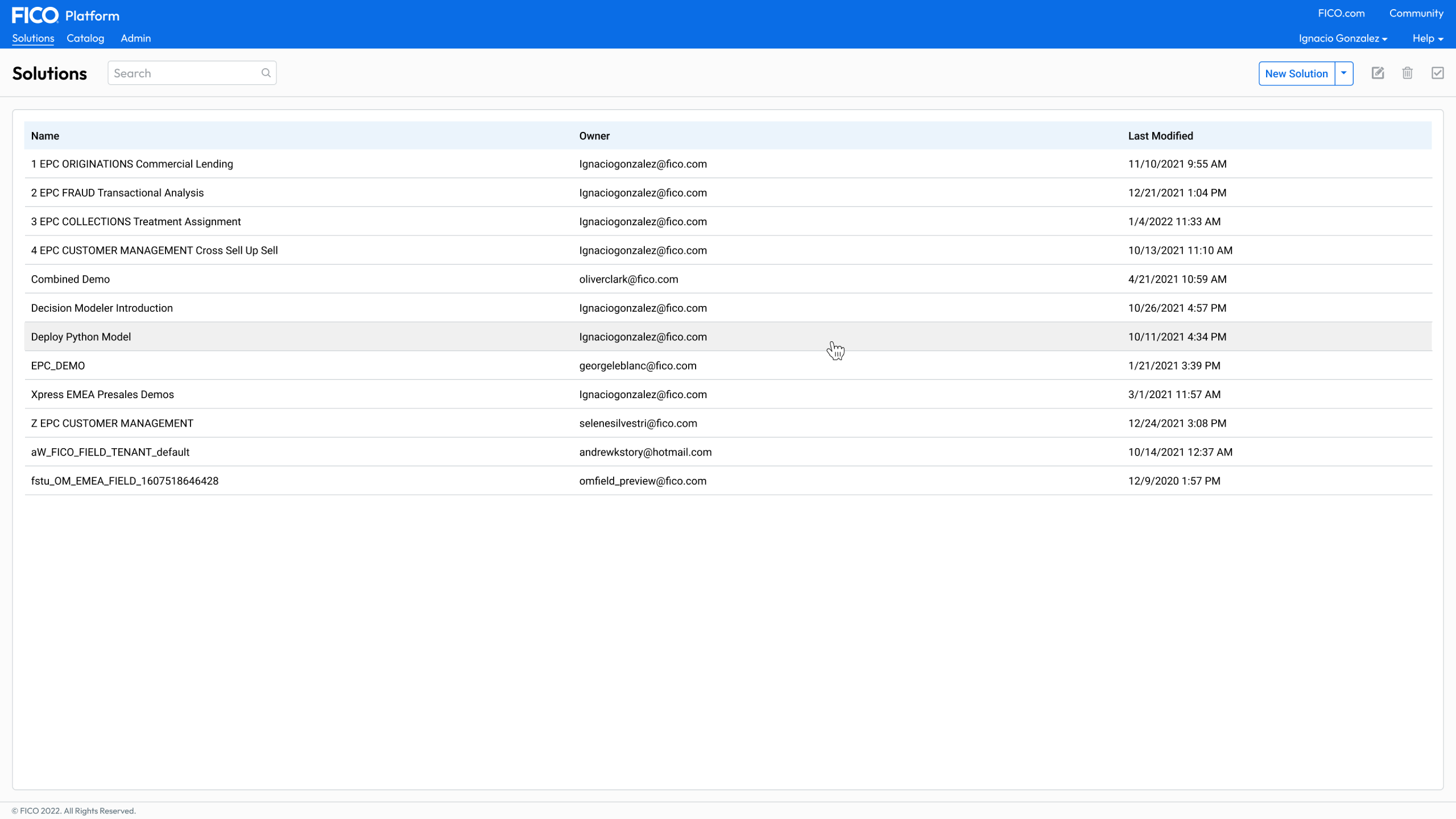The height and width of the screenshot is (819, 1456).
Task: Open 1 EPC ORIGINATIONS Commercial Lending
Action: (x=132, y=164)
